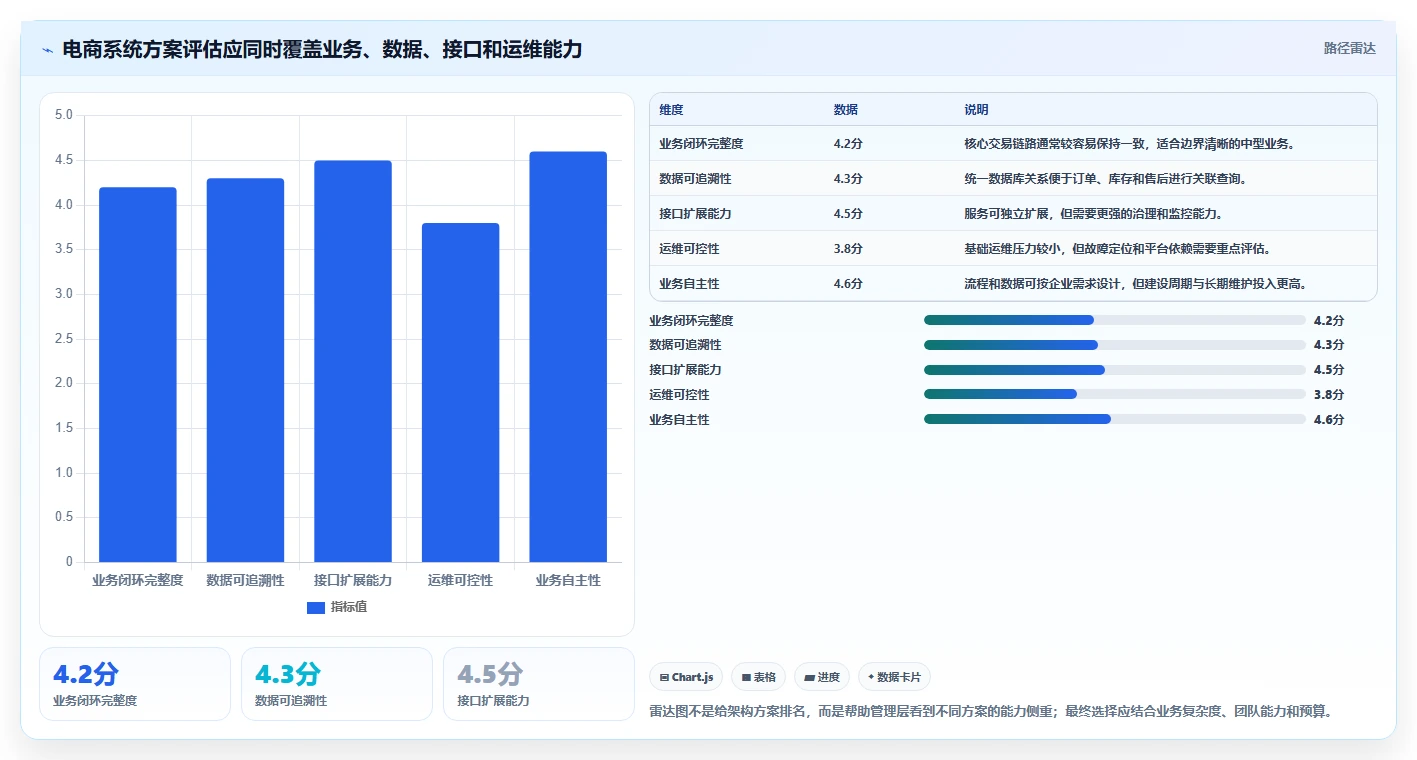This screenshot has width=1417, height=760.
Task: Click the 运维可控性 bar in the chart
Action: [x=460, y=392]
